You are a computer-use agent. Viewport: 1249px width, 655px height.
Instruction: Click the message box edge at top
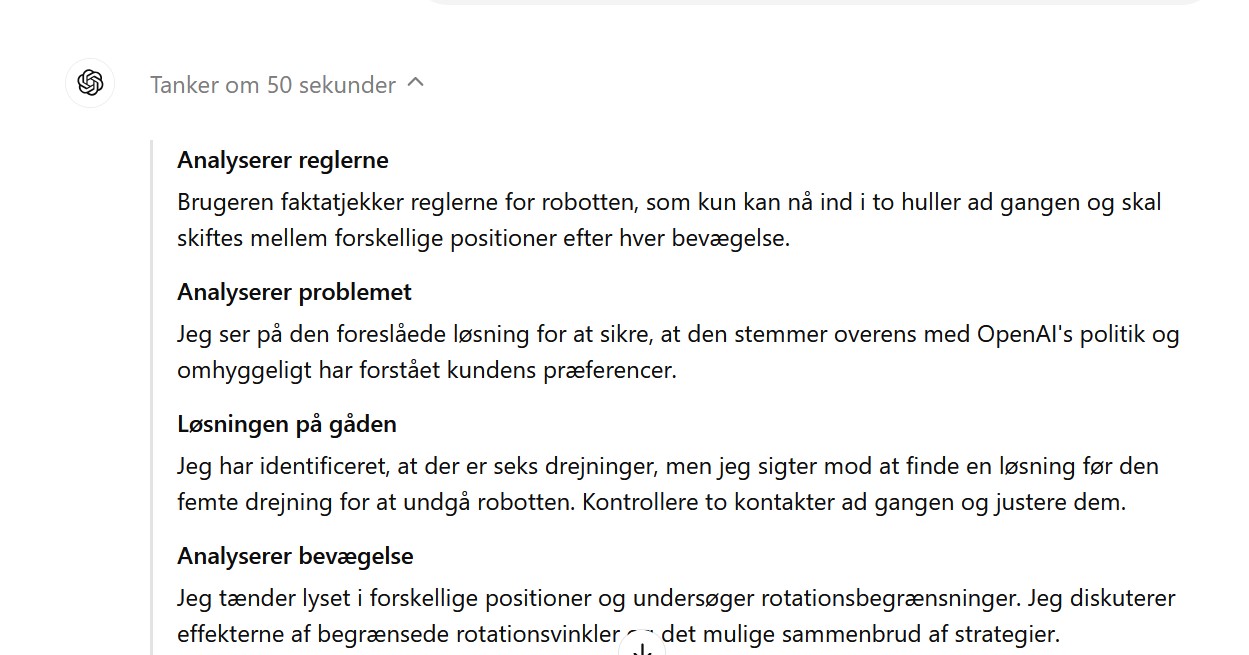[815, 3]
